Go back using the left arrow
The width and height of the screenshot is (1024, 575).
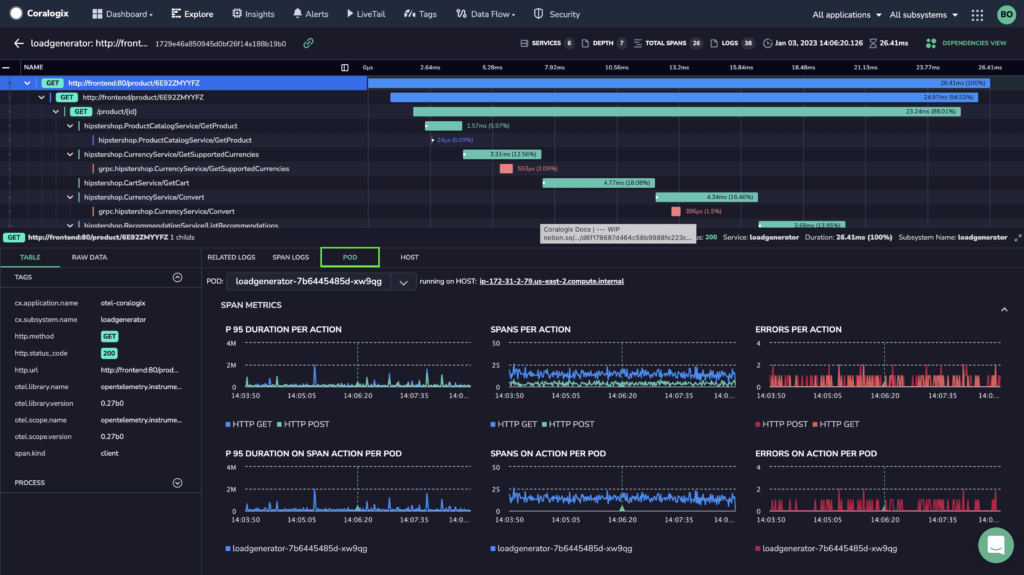(x=18, y=43)
